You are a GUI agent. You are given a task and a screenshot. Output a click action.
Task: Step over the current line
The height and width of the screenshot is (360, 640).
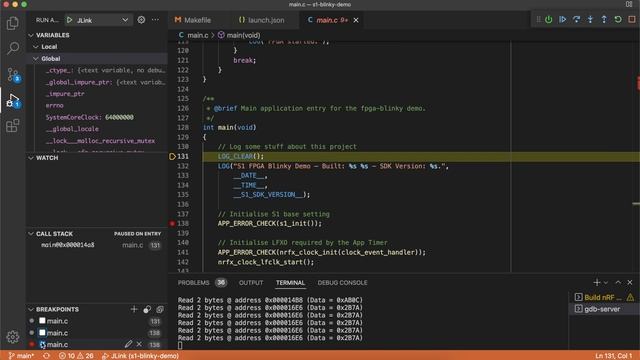(x=576, y=20)
